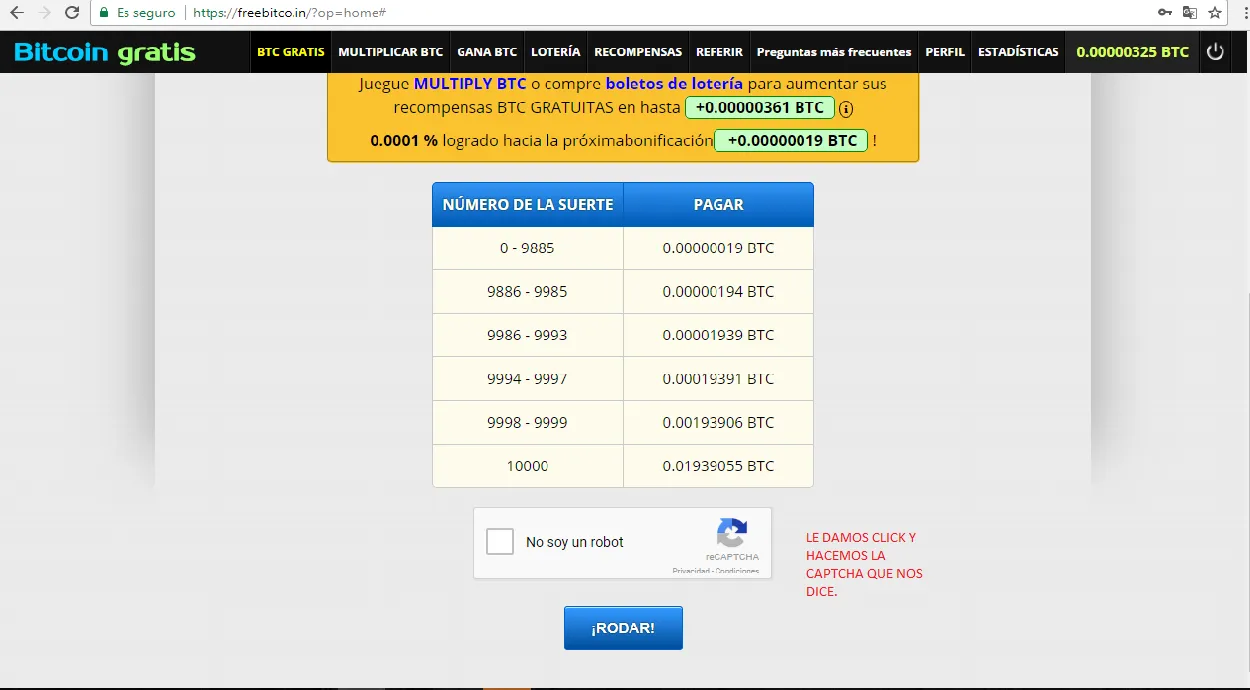
Task: Click the NÚMERO DE LA SUERTE header
Action: pyautogui.click(x=528, y=204)
